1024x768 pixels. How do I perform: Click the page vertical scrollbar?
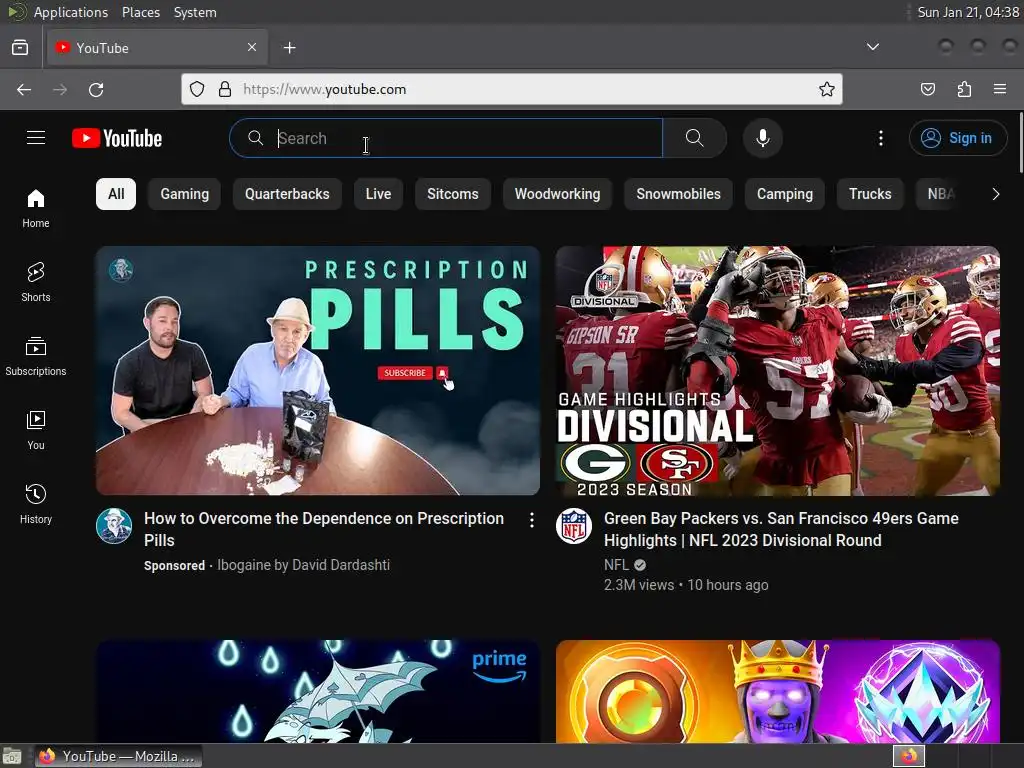coord(1020,142)
